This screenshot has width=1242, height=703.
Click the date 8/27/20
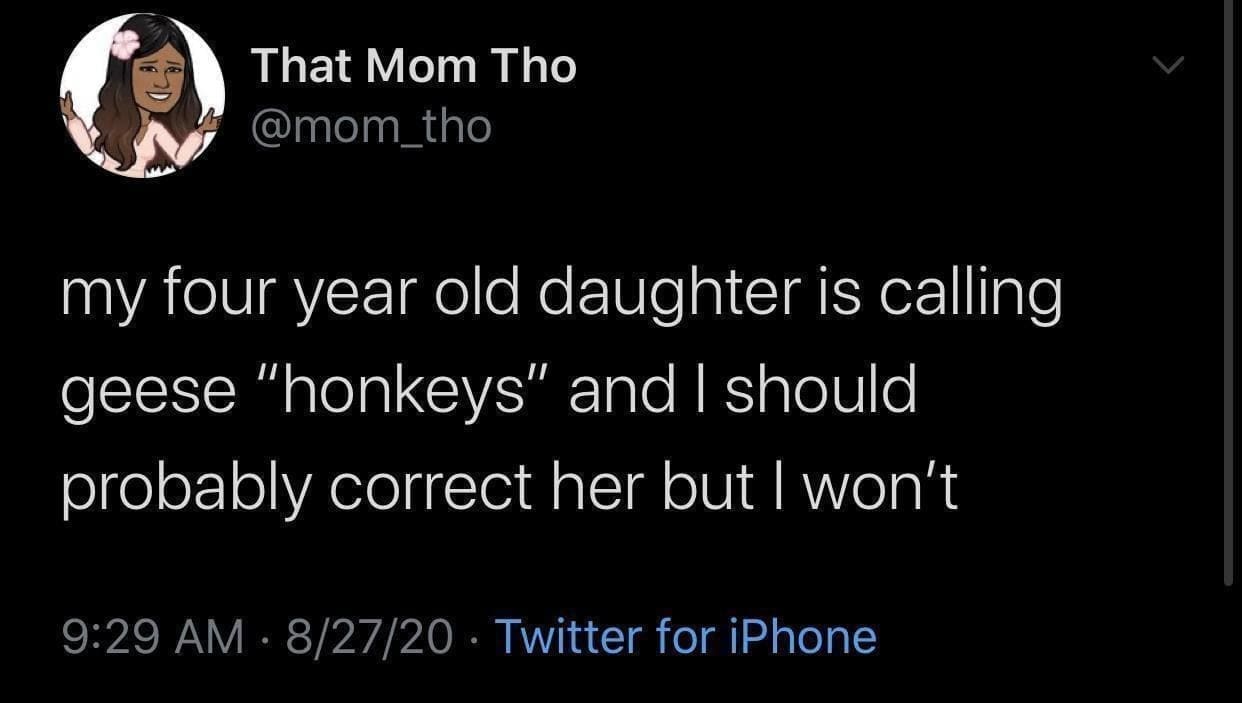pyautogui.click(x=368, y=636)
